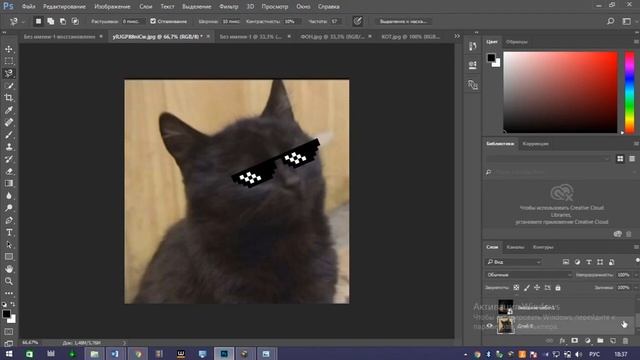The height and width of the screenshot is (360, 640).
Task: Delete the layer with the trash icon
Action: click(x=625, y=340)
